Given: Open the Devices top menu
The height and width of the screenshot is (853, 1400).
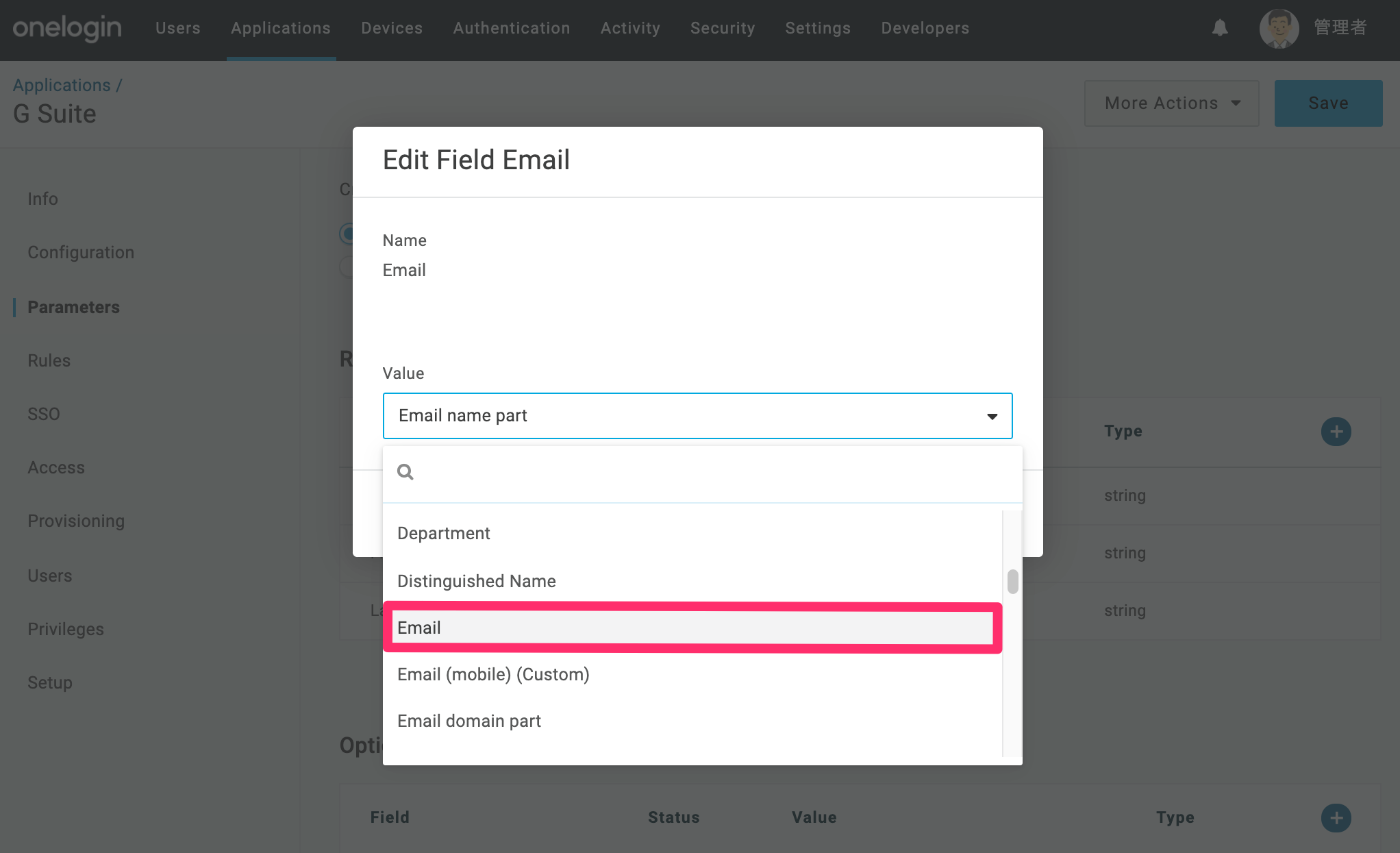Looking at the screenshot, I should (x=392, y=28).
